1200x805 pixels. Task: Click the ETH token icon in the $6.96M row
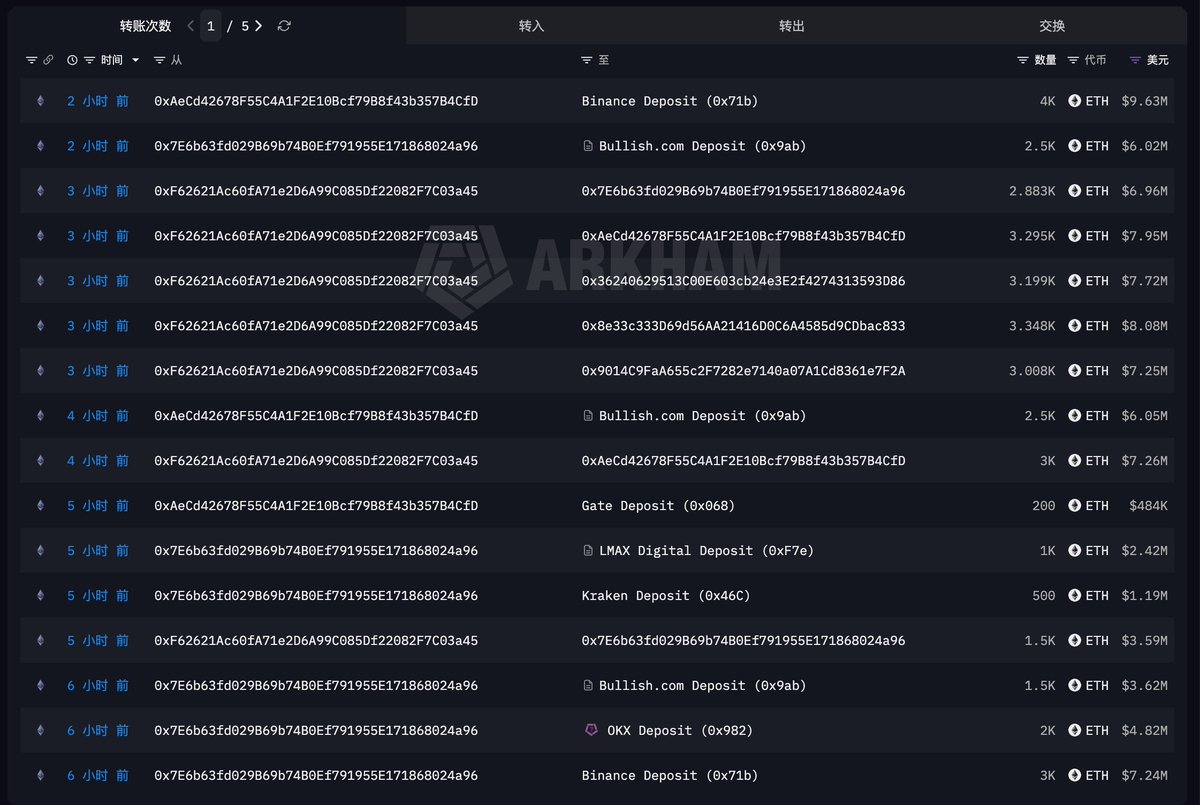coord(1075,191)
